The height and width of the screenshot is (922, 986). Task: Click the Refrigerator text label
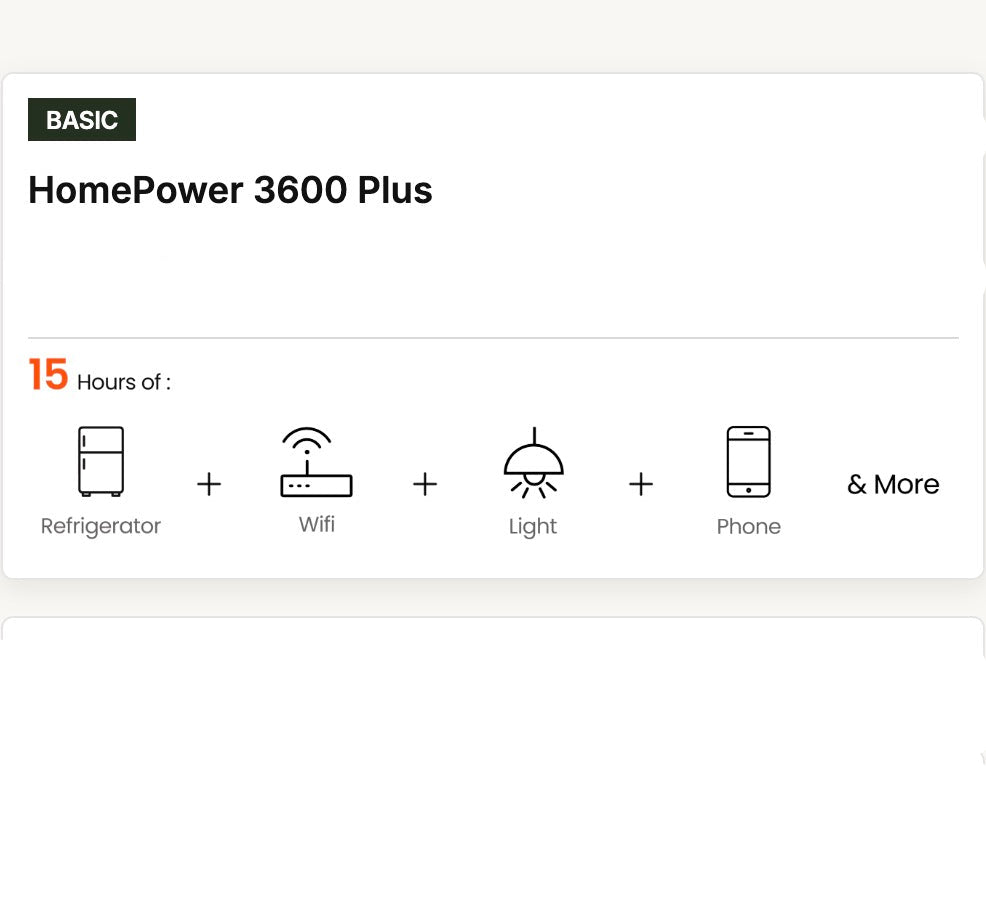[101, 526]
